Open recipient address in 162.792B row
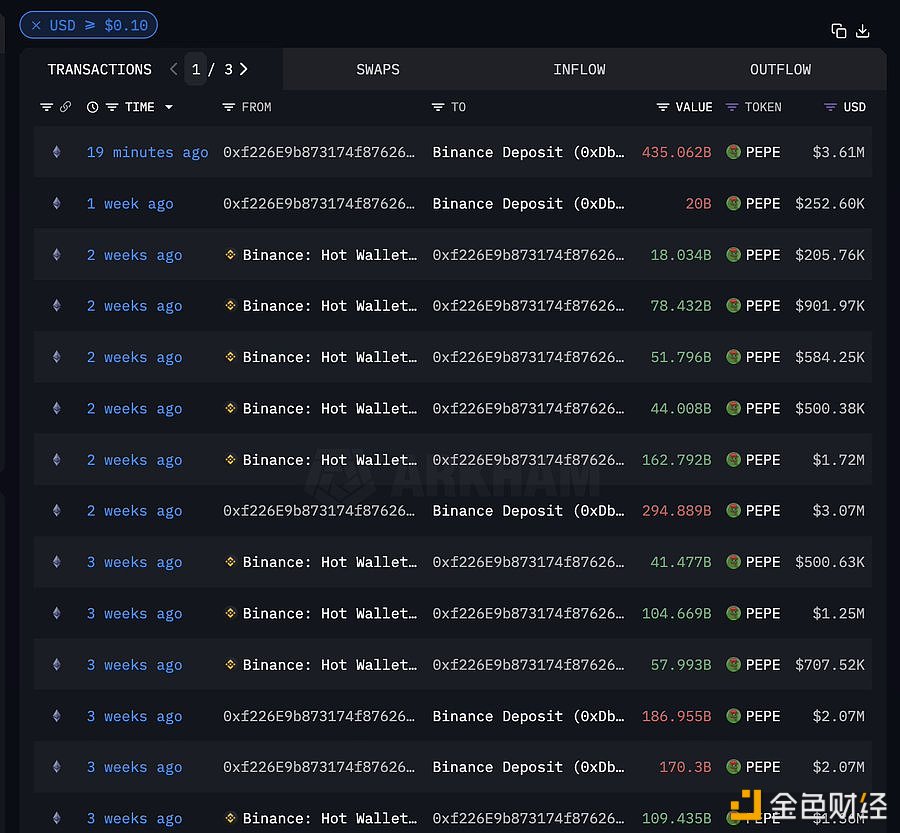Screen dimensions: 900x833 click(528, 460)
